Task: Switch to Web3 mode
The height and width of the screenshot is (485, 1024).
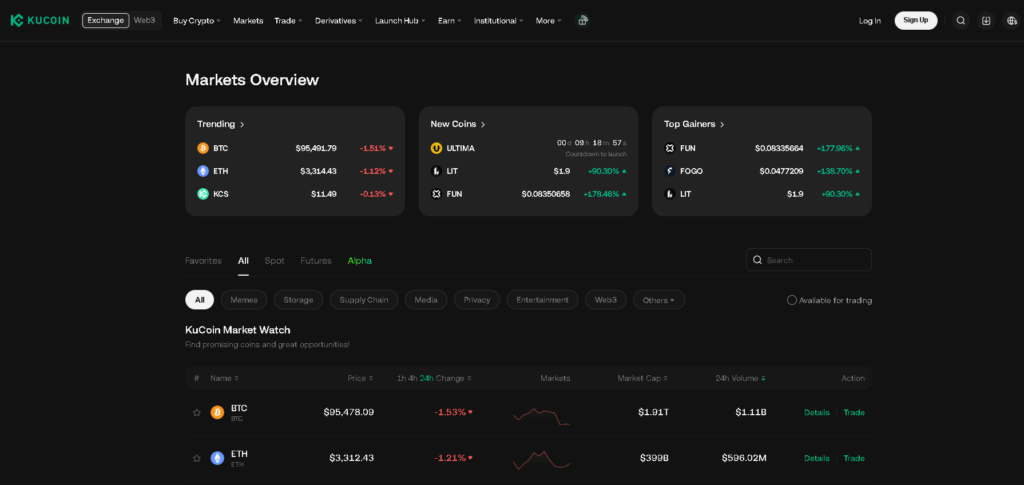Action: coord(144,20)
